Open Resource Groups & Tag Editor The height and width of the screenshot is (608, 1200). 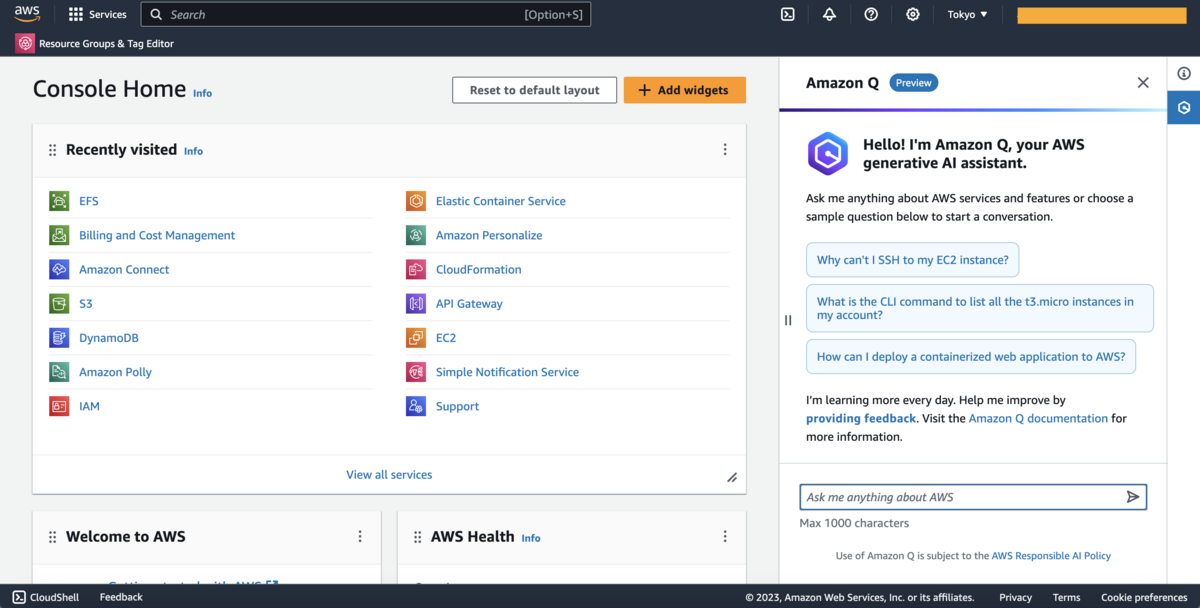[95, 44]
